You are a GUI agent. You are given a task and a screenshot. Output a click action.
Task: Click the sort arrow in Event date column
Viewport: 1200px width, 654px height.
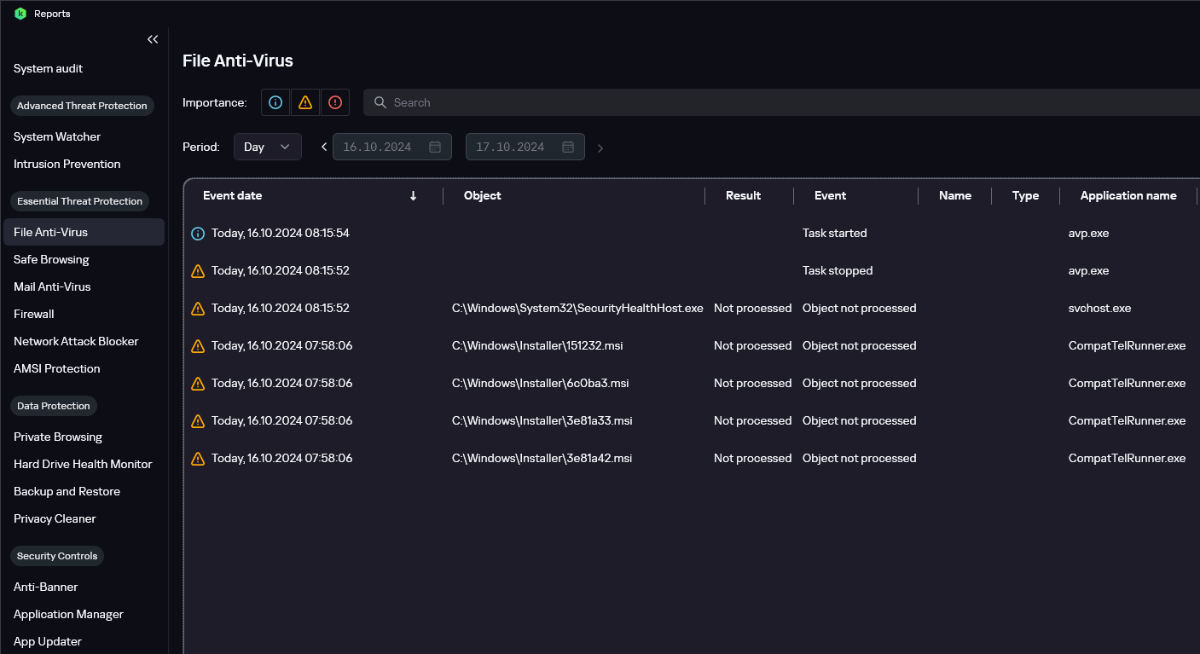pos(413,196)
